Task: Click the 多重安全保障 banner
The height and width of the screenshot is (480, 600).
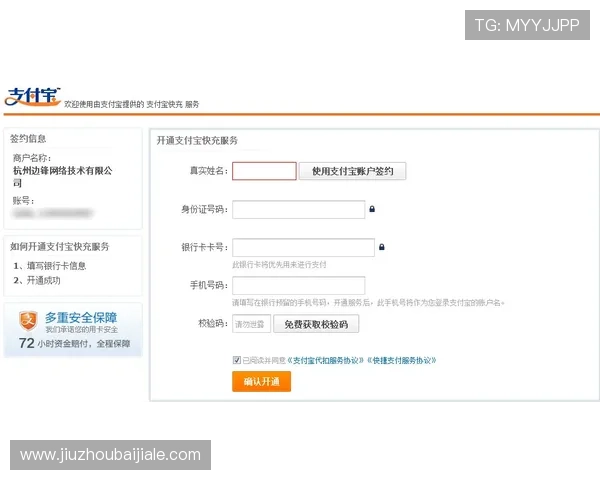Action: tap(73, 330)
